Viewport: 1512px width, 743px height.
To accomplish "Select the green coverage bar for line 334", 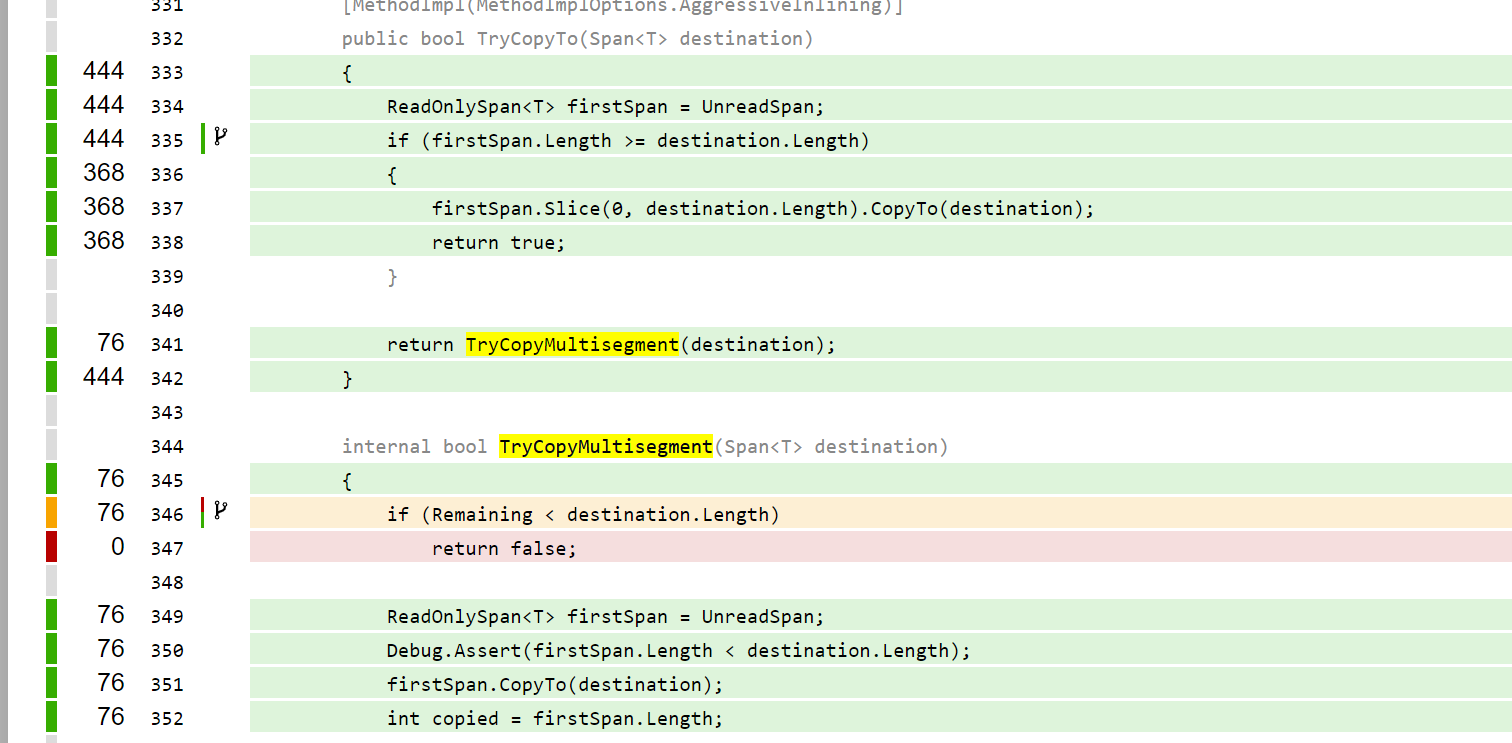I will pyautogui.click(x=50, y=105).
